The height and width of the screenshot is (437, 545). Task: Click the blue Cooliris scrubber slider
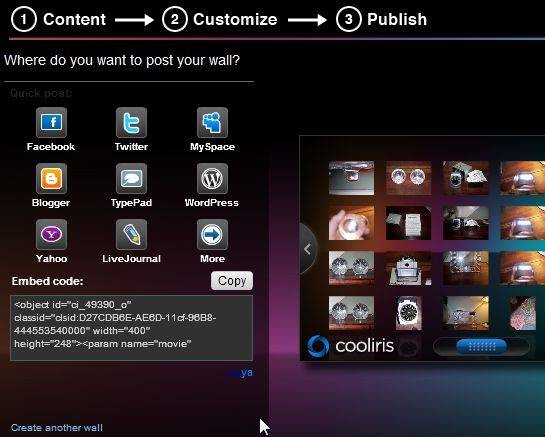481,346
